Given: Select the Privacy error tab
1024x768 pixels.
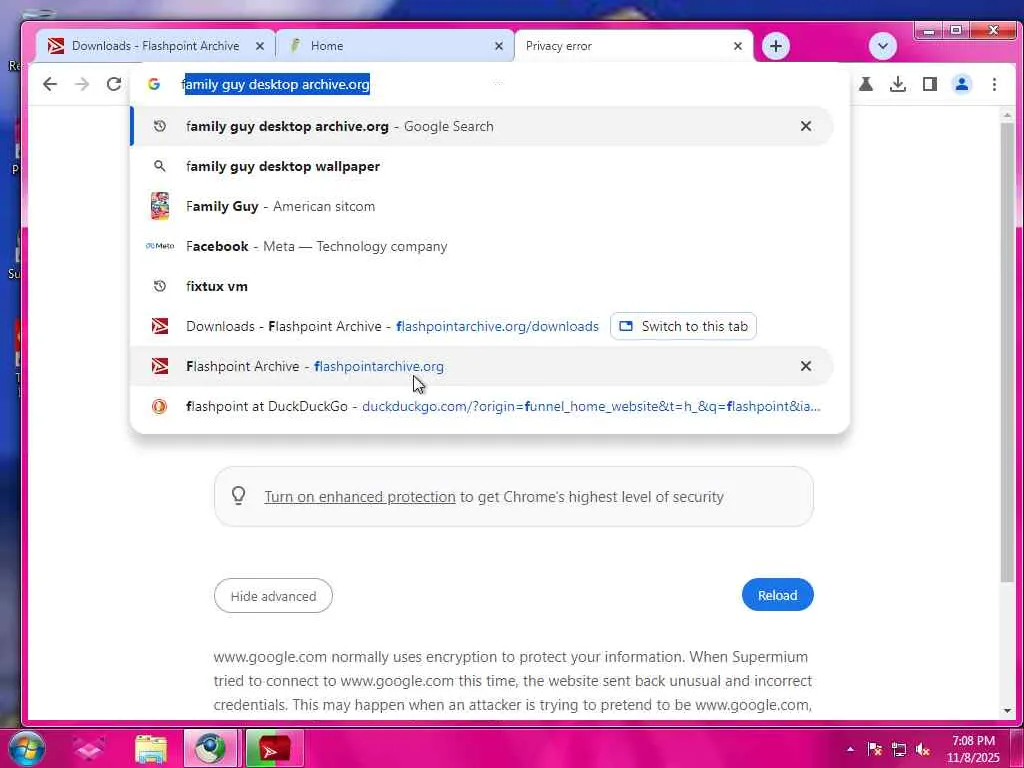Looking at the screenshot, I should [633, 46].
